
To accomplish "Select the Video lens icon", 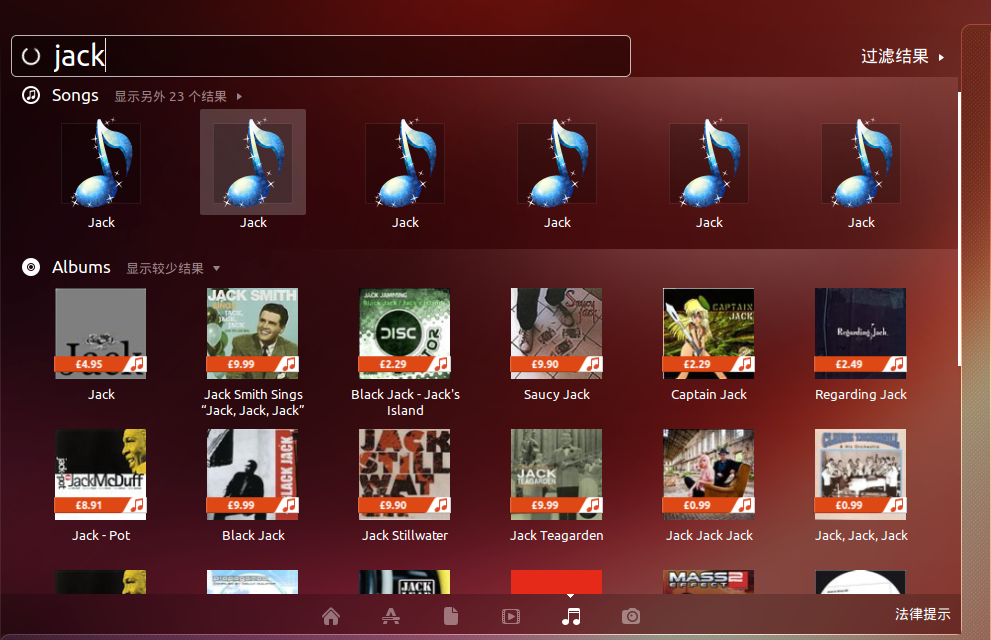I will pos(511,616).
